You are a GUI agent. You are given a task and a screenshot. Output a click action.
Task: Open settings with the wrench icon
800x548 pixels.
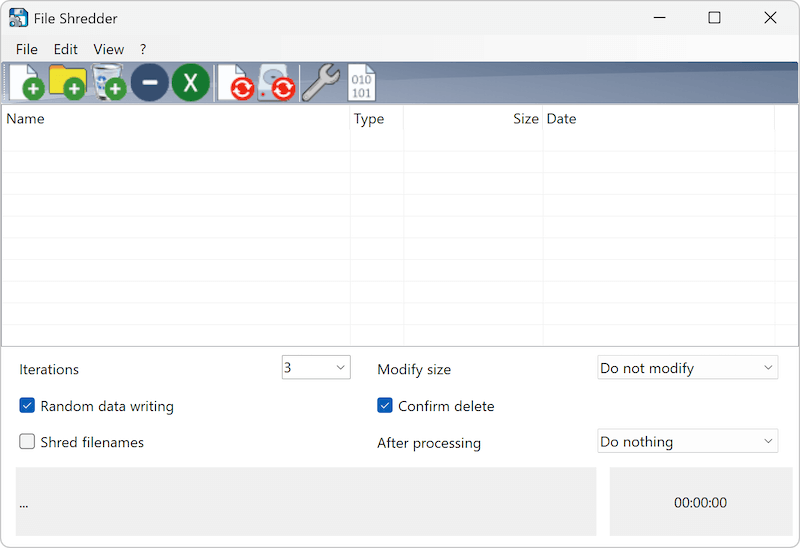(x=320, y=83)
